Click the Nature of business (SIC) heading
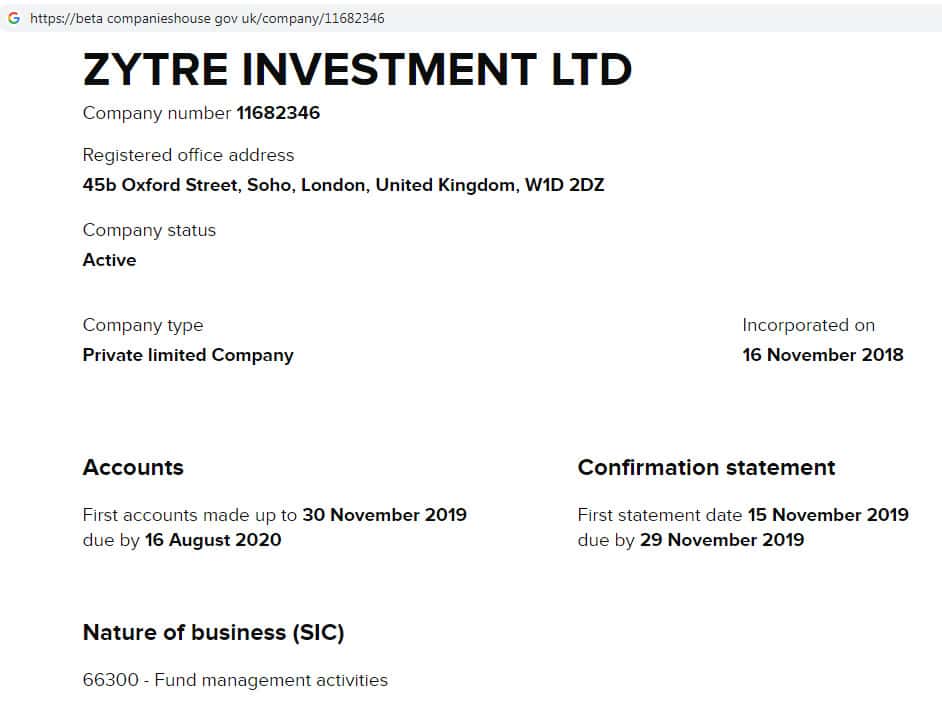Image resolution: width=942 pixels, height=712 pixels. [x=213, y=632]
